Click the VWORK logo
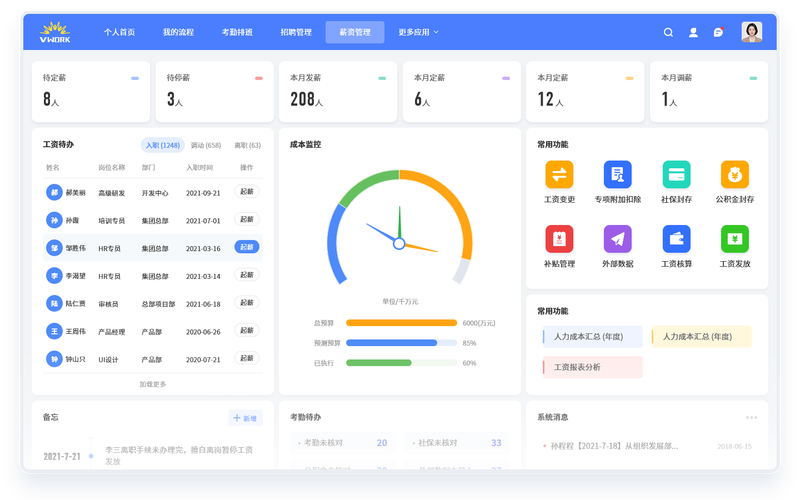 pyautogui.click(x=55, y=32)
